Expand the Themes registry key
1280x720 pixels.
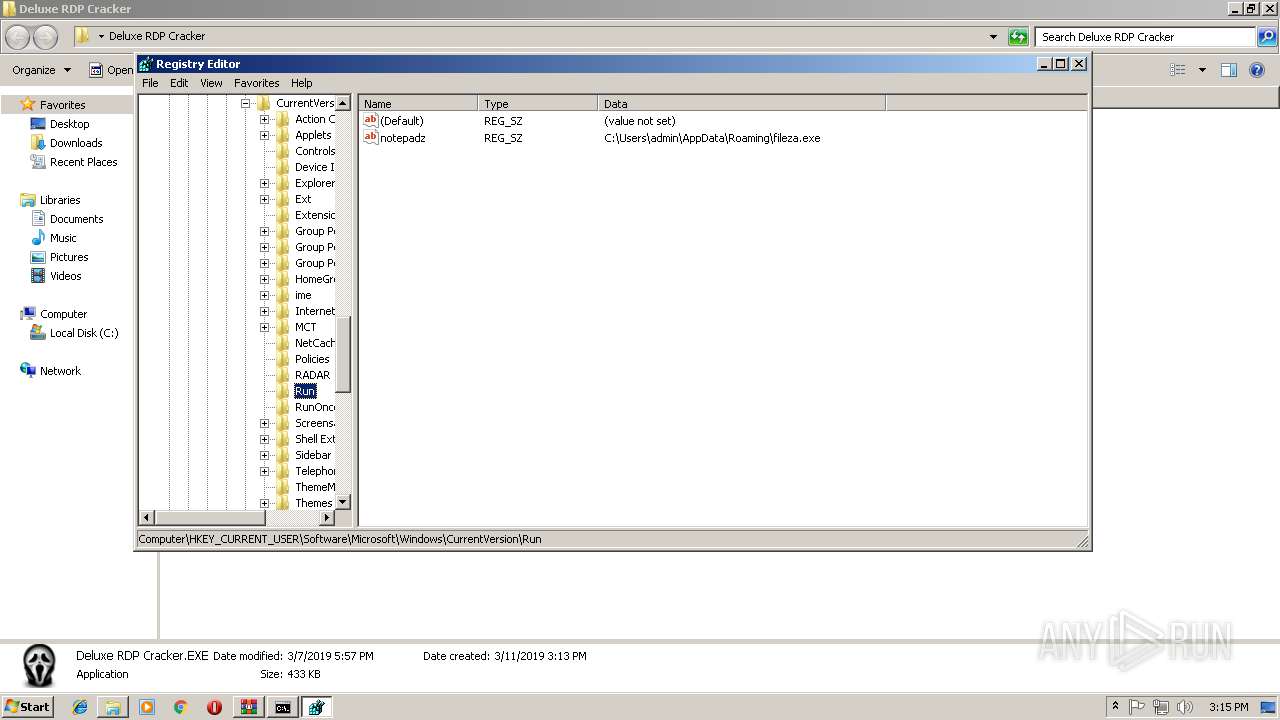pyautogui.click(x=264, y=503)
